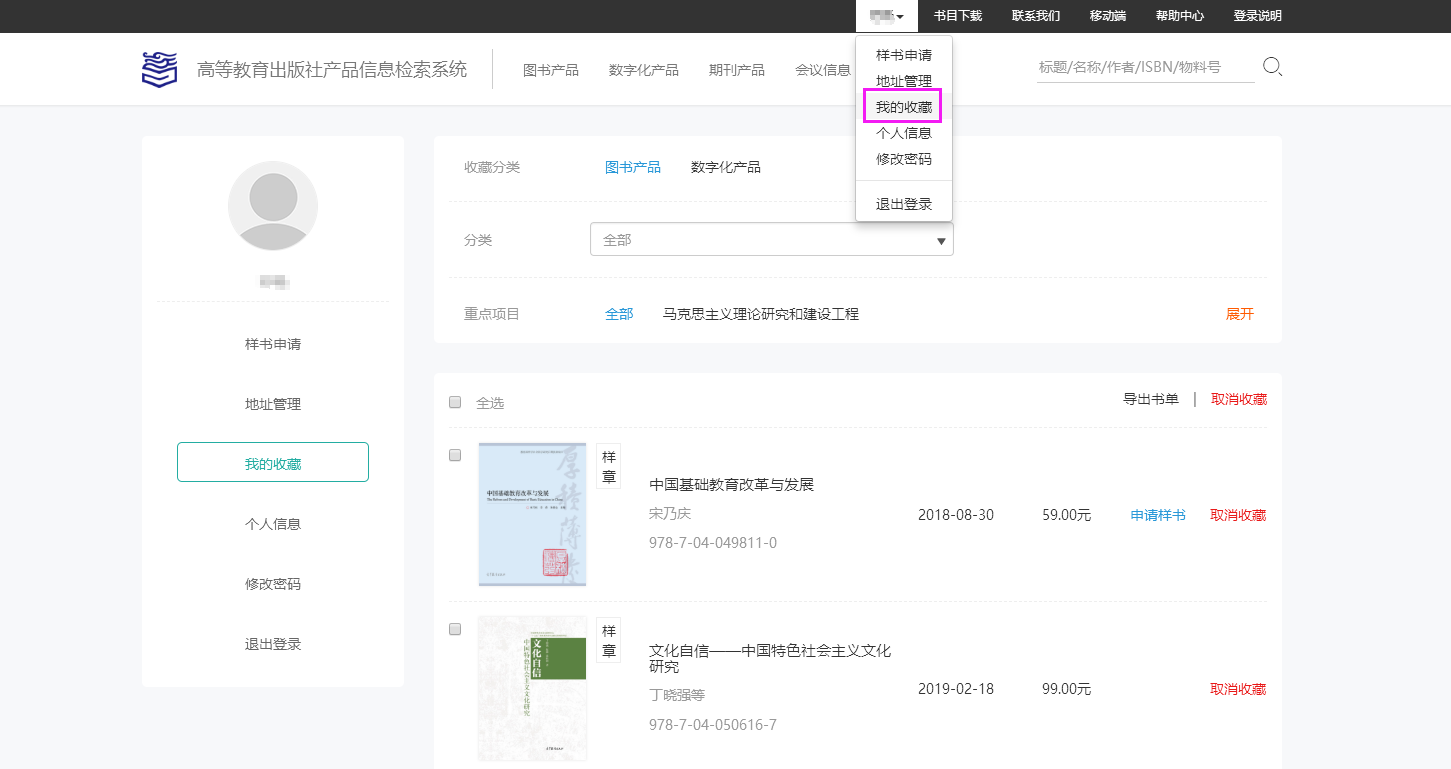Screen dimensions: 1451x769
Task: Click 申请样书 link for first book
Action: tap(1157, 515)
